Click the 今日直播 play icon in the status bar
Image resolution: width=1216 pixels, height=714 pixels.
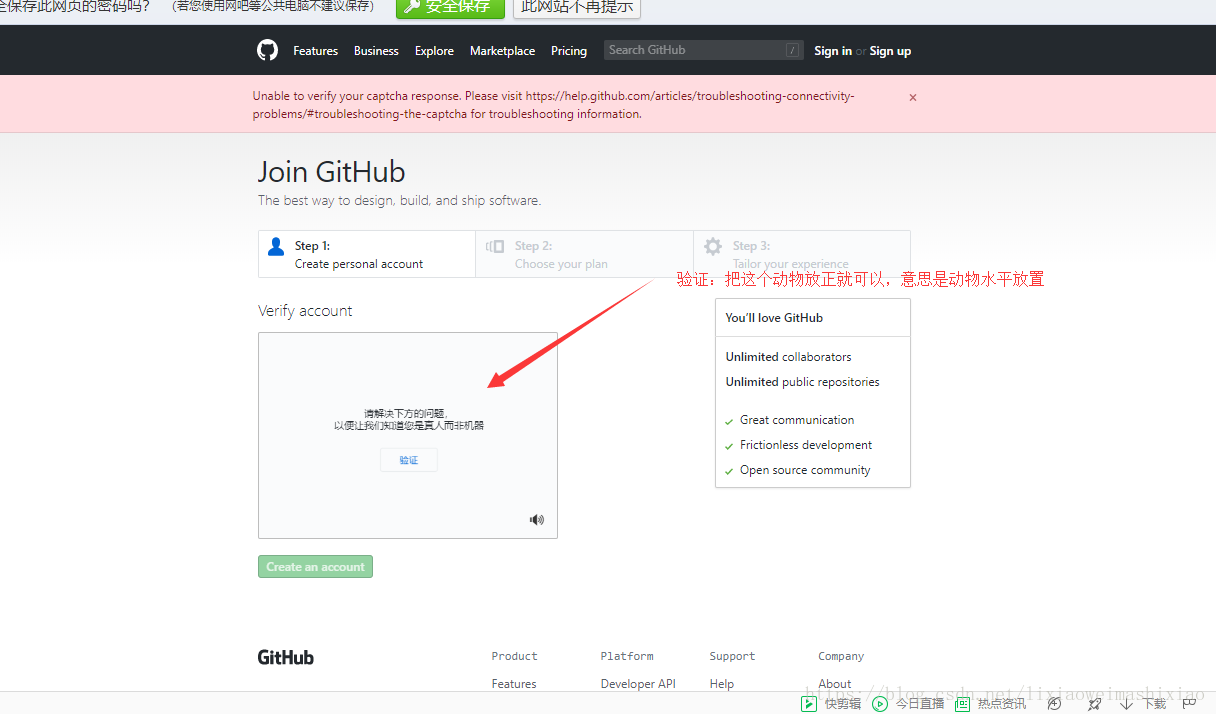click(x=880, y=704)
